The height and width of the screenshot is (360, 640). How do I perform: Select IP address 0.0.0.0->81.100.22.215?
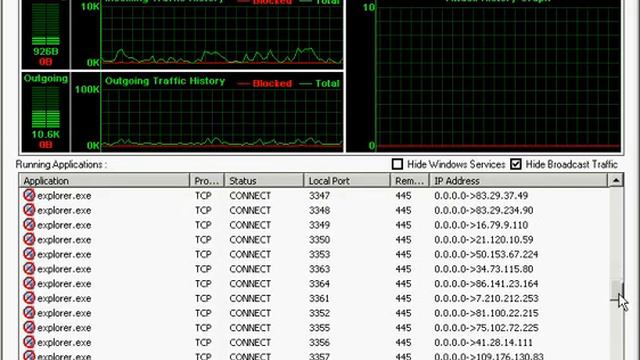(486, 313)
